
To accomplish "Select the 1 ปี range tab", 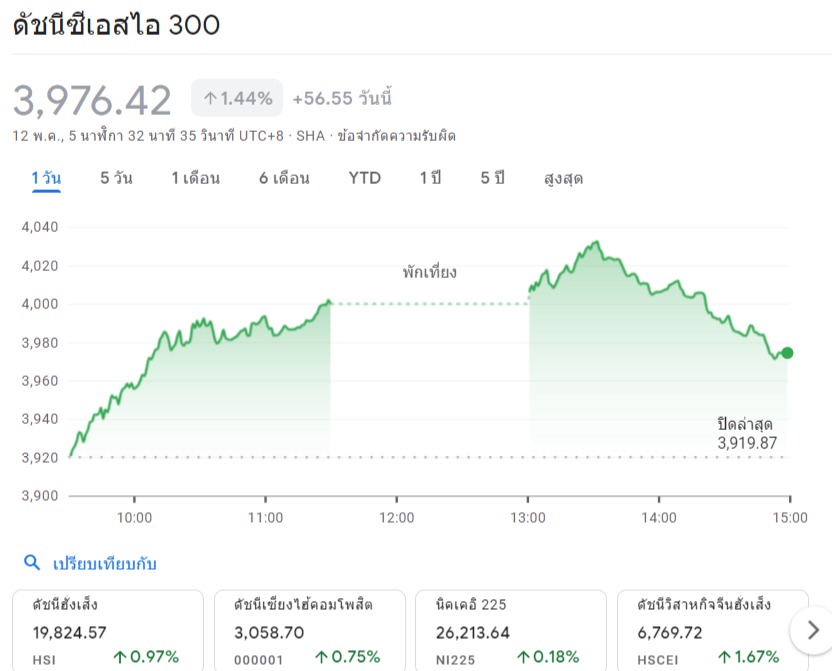I will click(x=430, y=178).
